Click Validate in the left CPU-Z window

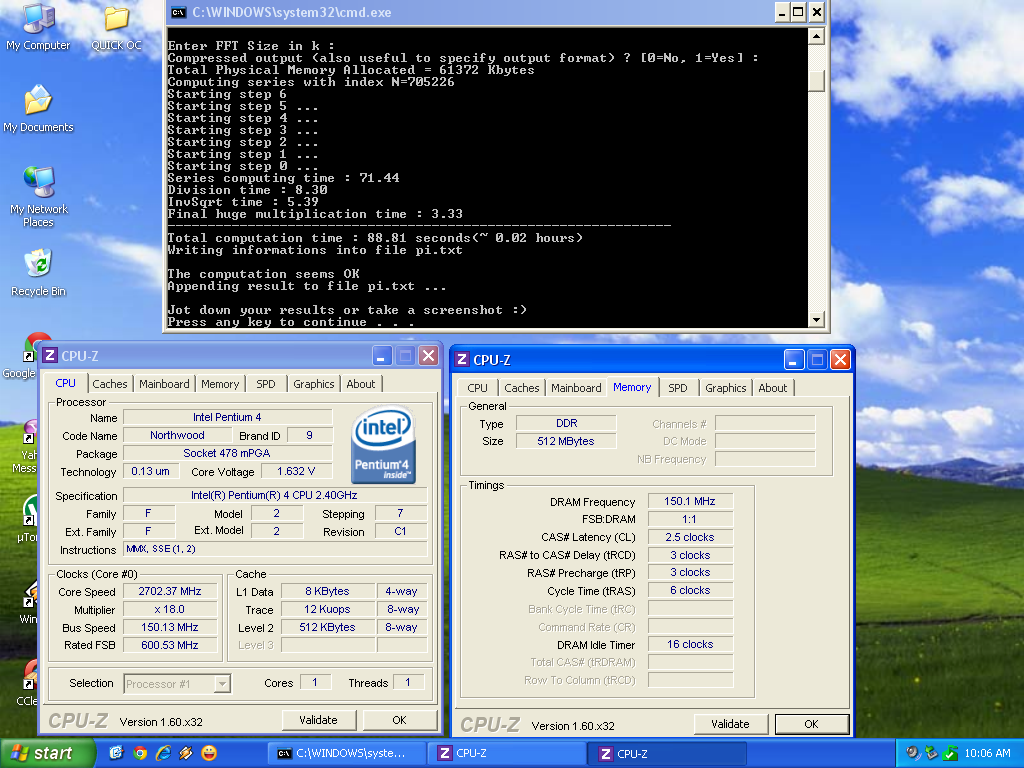coord(319,720)
